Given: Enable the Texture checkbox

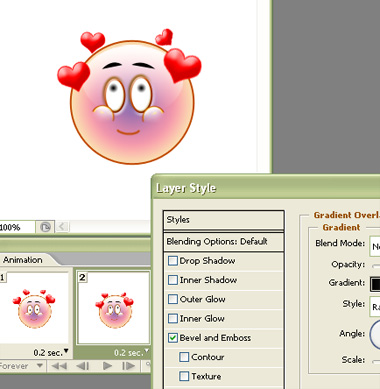Looking at the screenshot, I should tap(184, 376).
